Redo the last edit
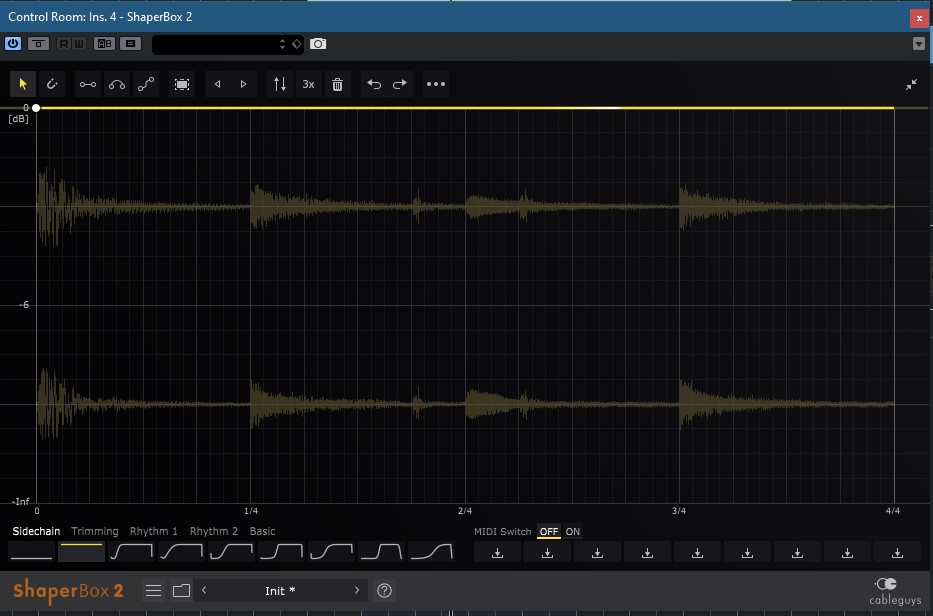 [400, 85]
